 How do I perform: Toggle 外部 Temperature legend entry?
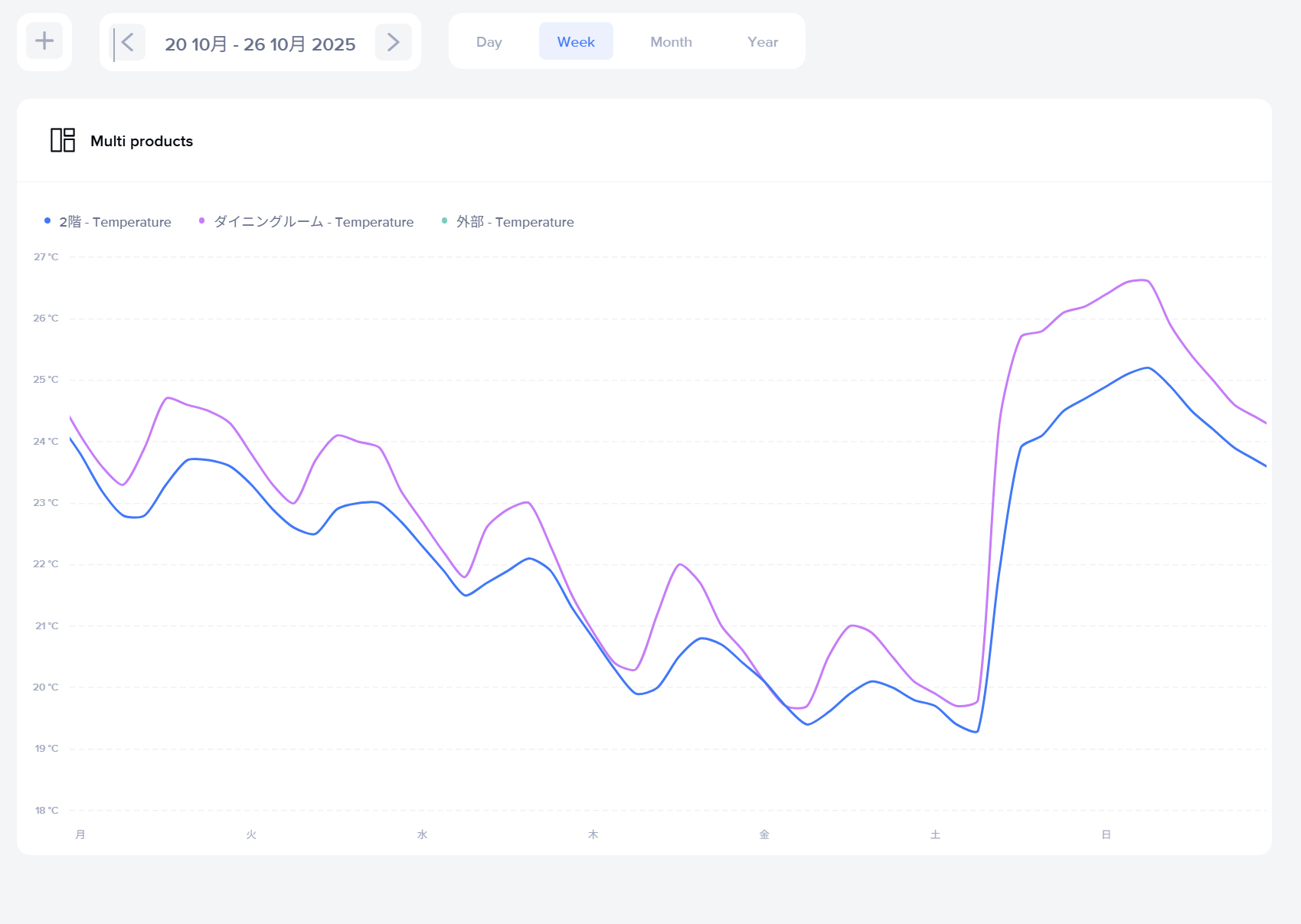pos(515,222)
